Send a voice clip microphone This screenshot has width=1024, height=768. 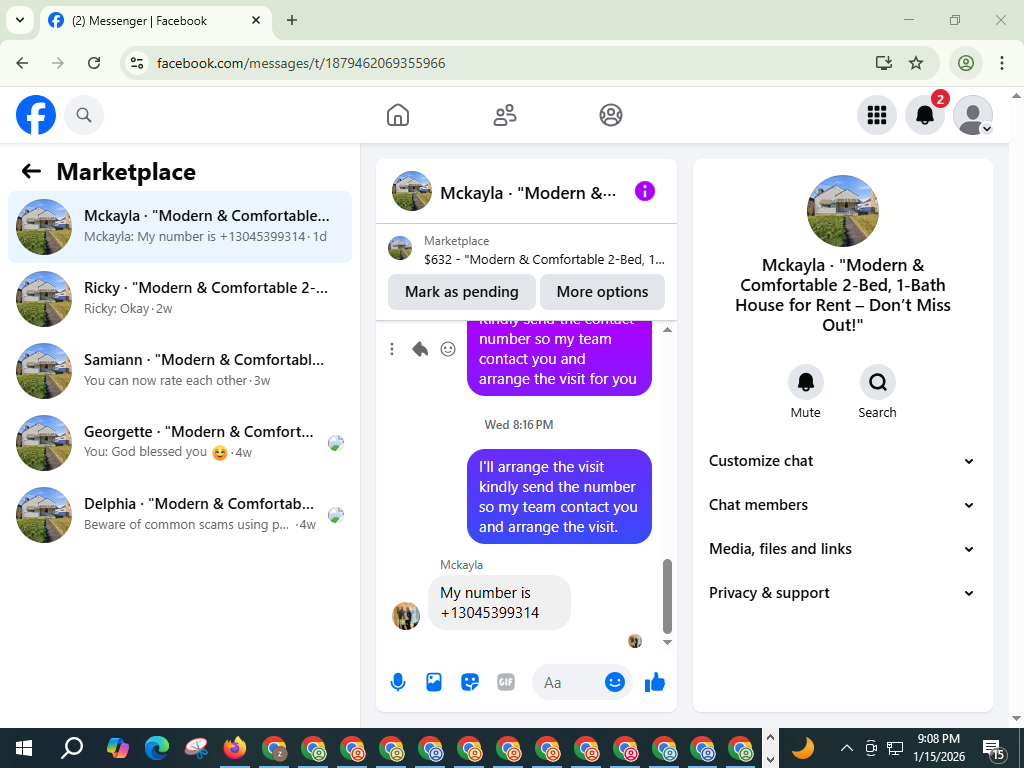[398, 682]
